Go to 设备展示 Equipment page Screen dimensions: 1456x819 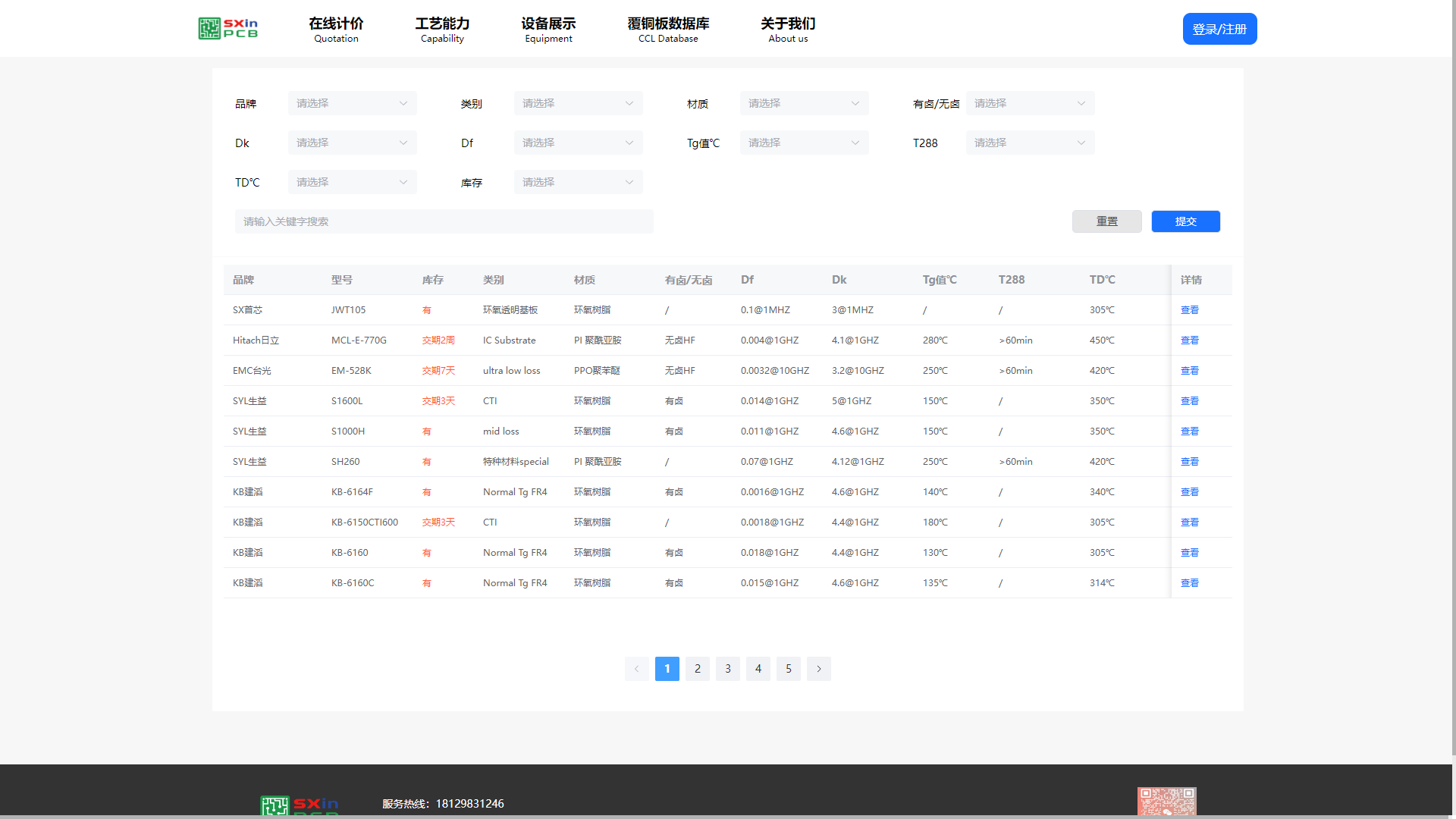pyautogui.click(x=548, y=29)
